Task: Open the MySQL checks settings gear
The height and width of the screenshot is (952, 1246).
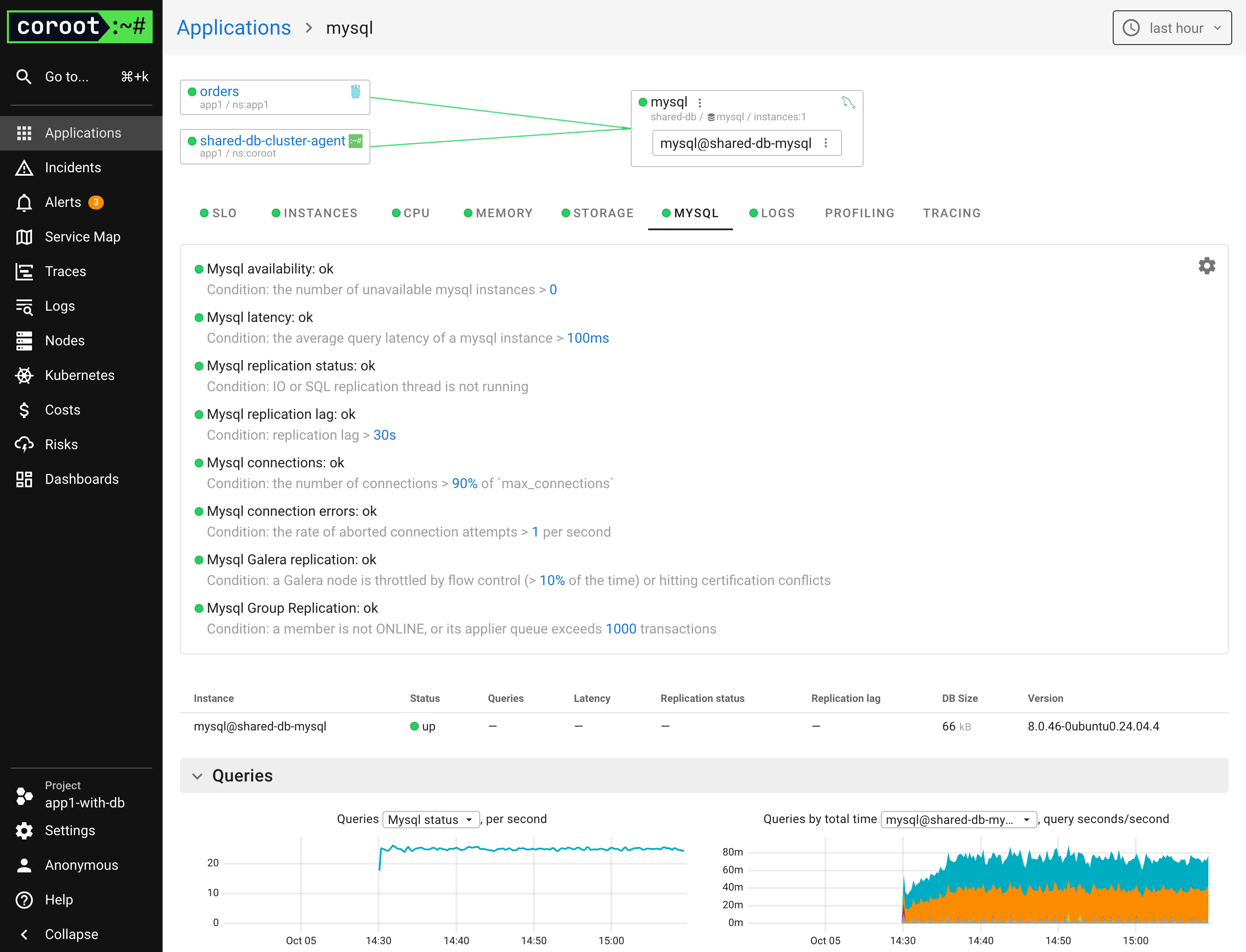Action: 1207,266
